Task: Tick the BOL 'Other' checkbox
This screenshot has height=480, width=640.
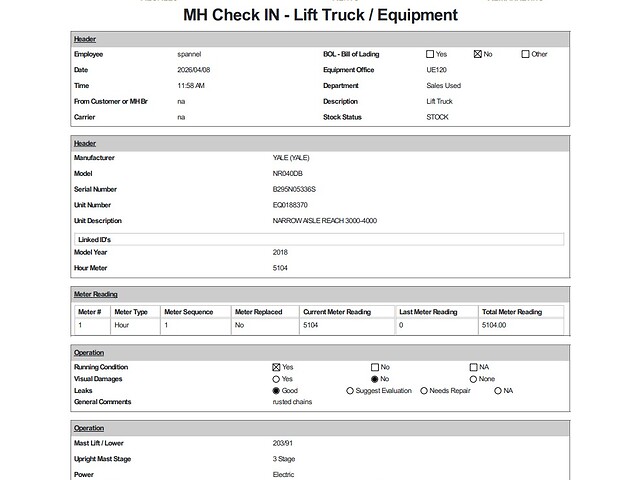Action: click(x=526, y=54)
